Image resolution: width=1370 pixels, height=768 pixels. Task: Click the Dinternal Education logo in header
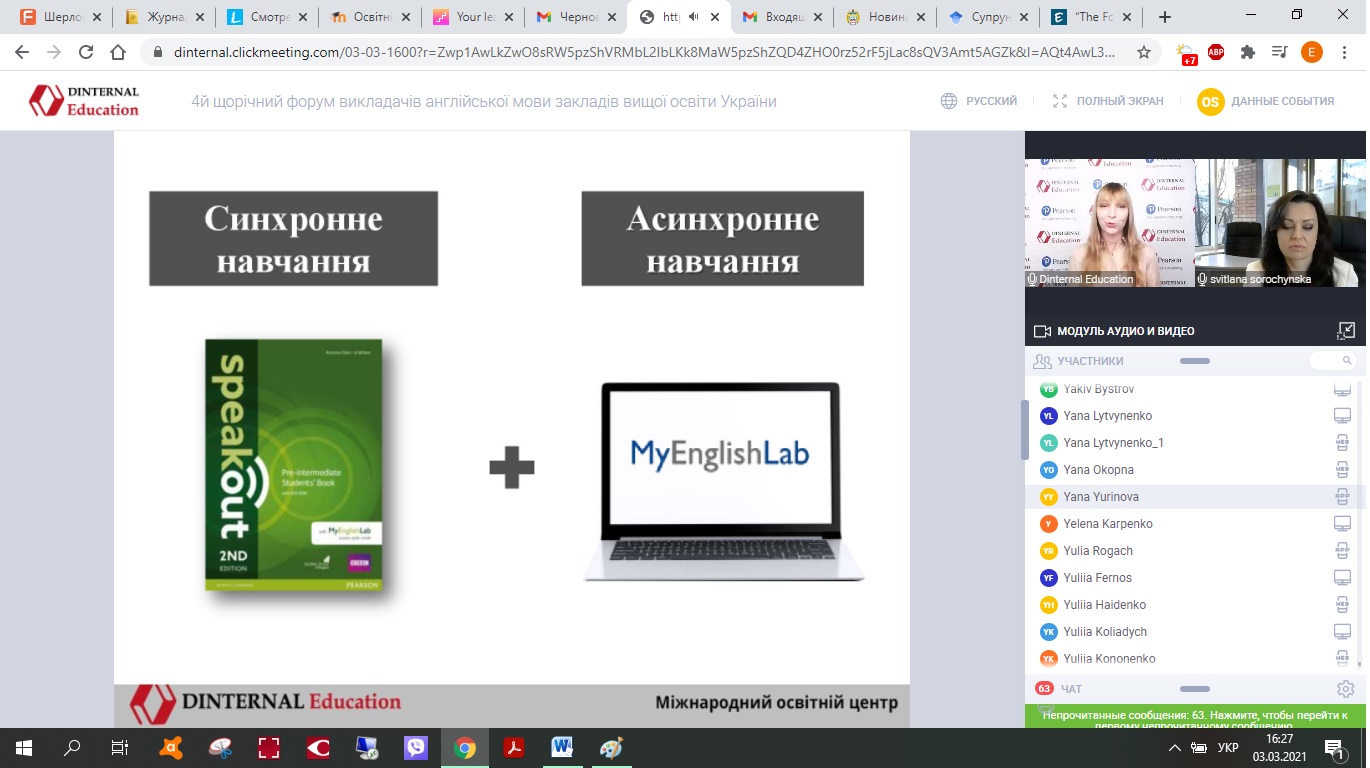click(84, 101)
